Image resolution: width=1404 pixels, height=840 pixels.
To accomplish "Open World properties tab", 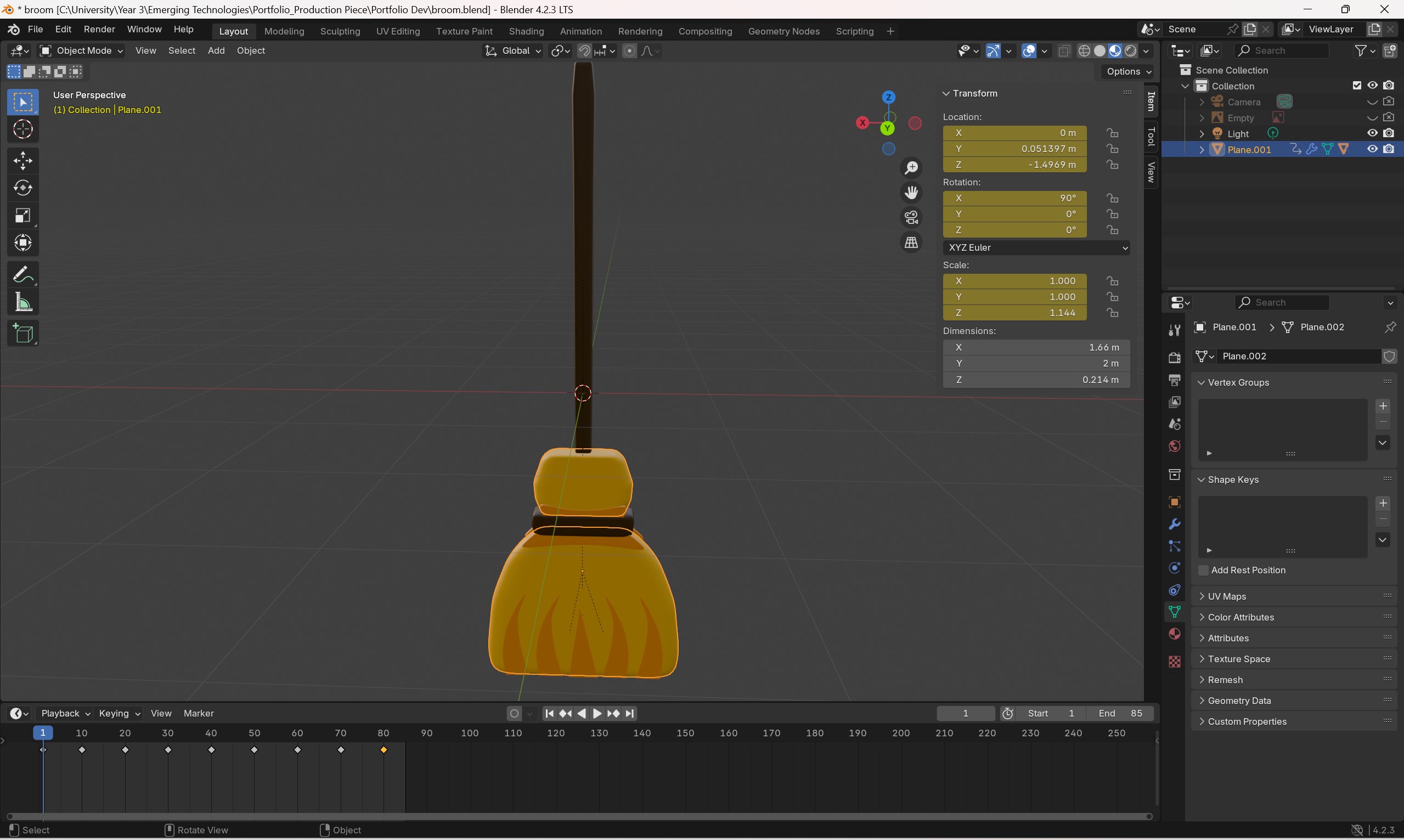I will click(1174, 447).
